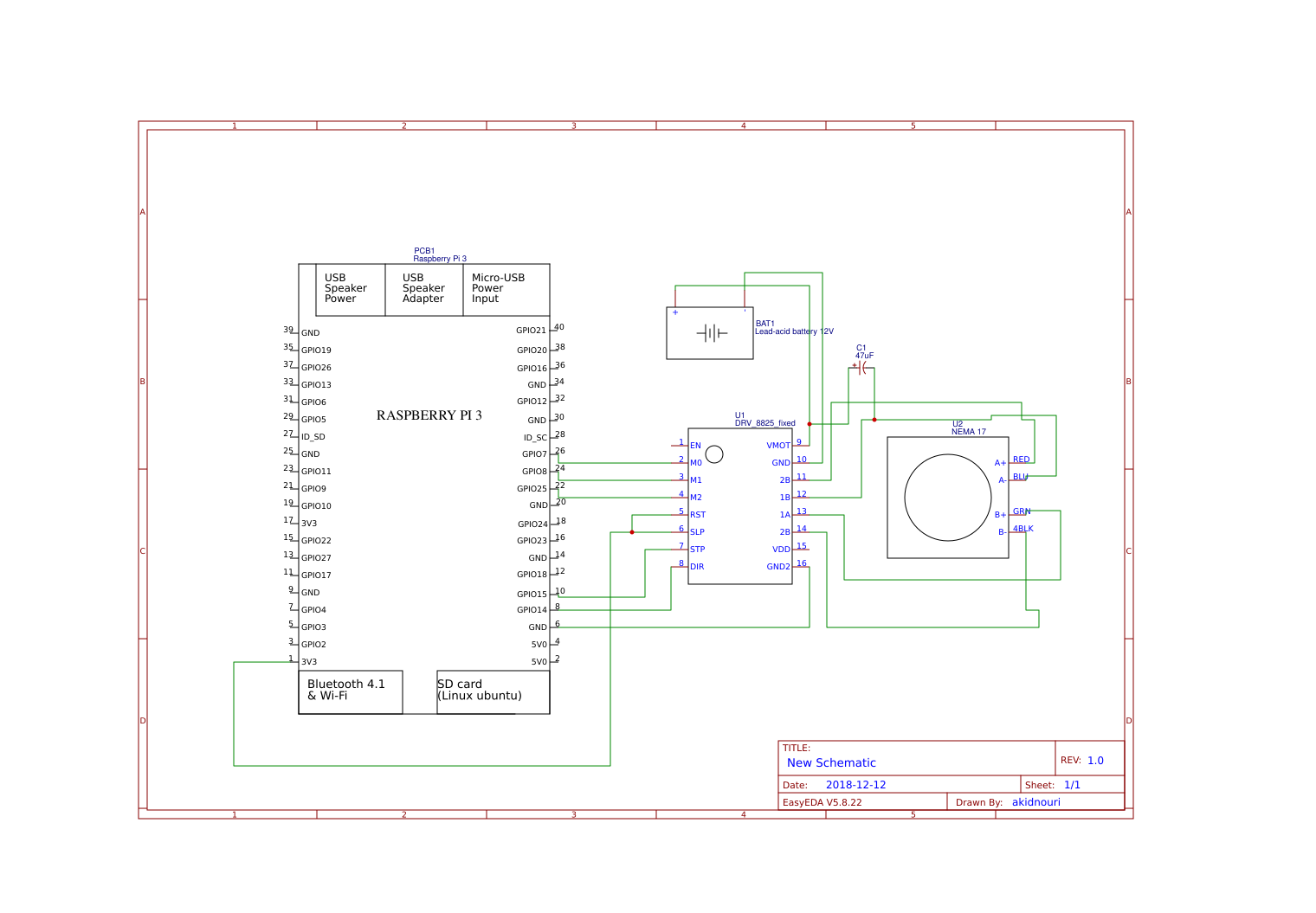The height and width of the screenshot is (913, 1316).
Task: Click the akidnouri drawn-by name
Action: click(x=1035, y=801)
